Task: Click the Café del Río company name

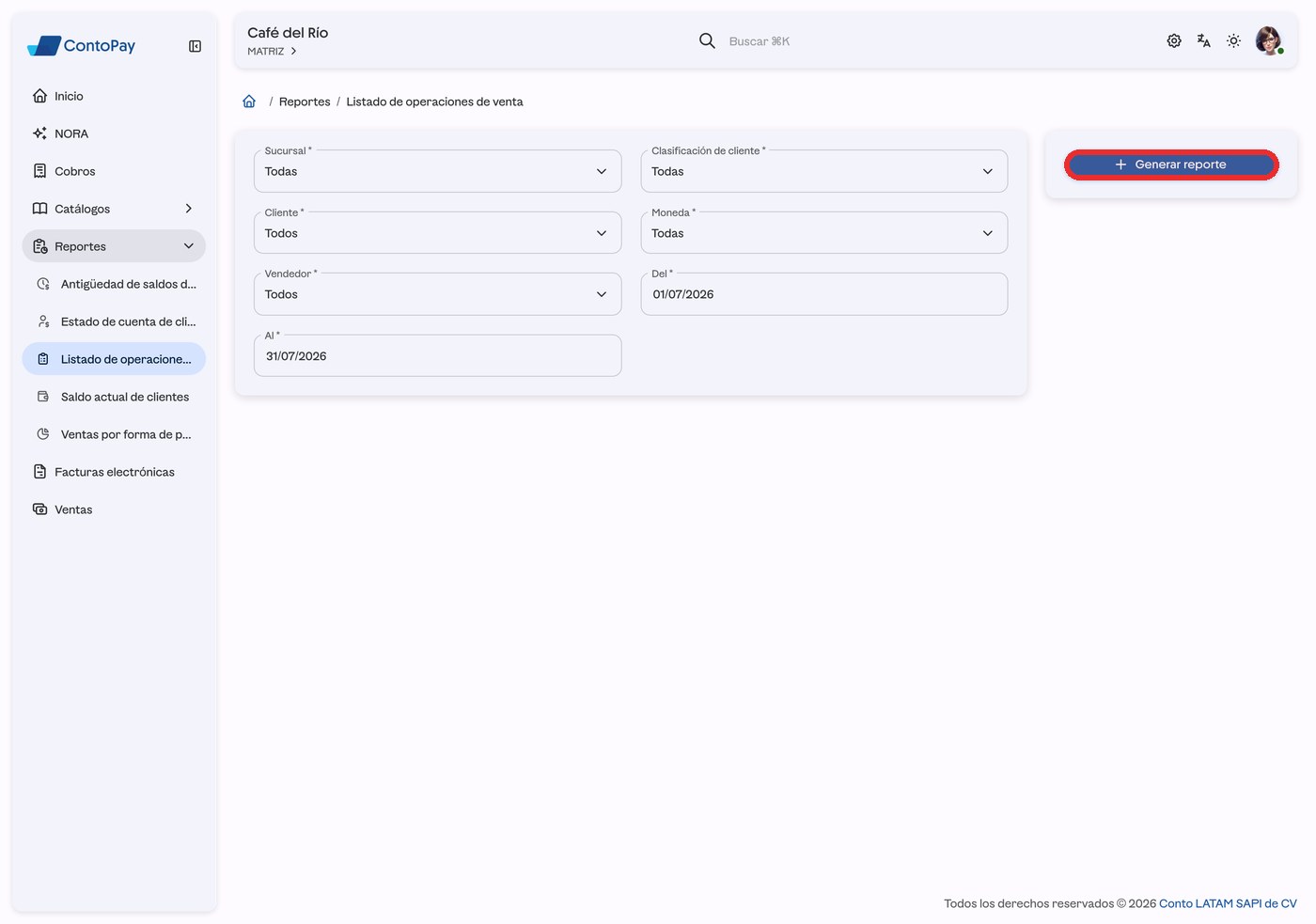Action: tap(288, 33)
